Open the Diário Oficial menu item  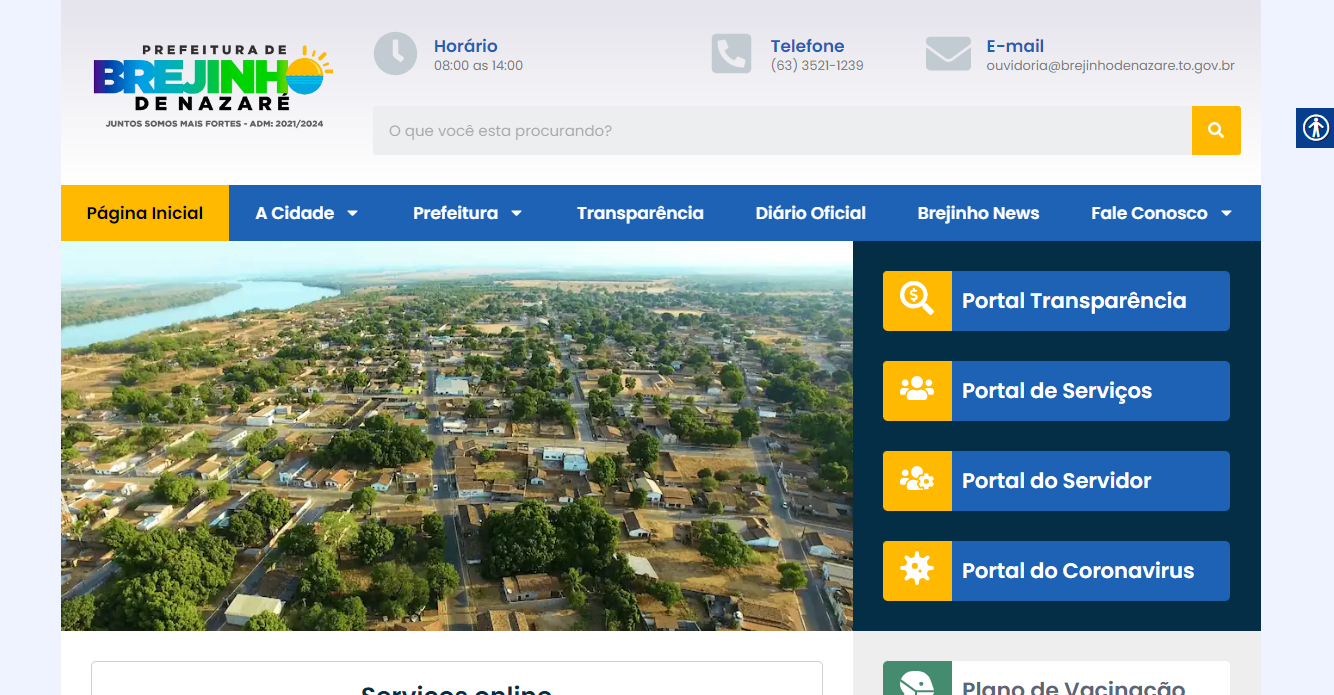[811, 213]
